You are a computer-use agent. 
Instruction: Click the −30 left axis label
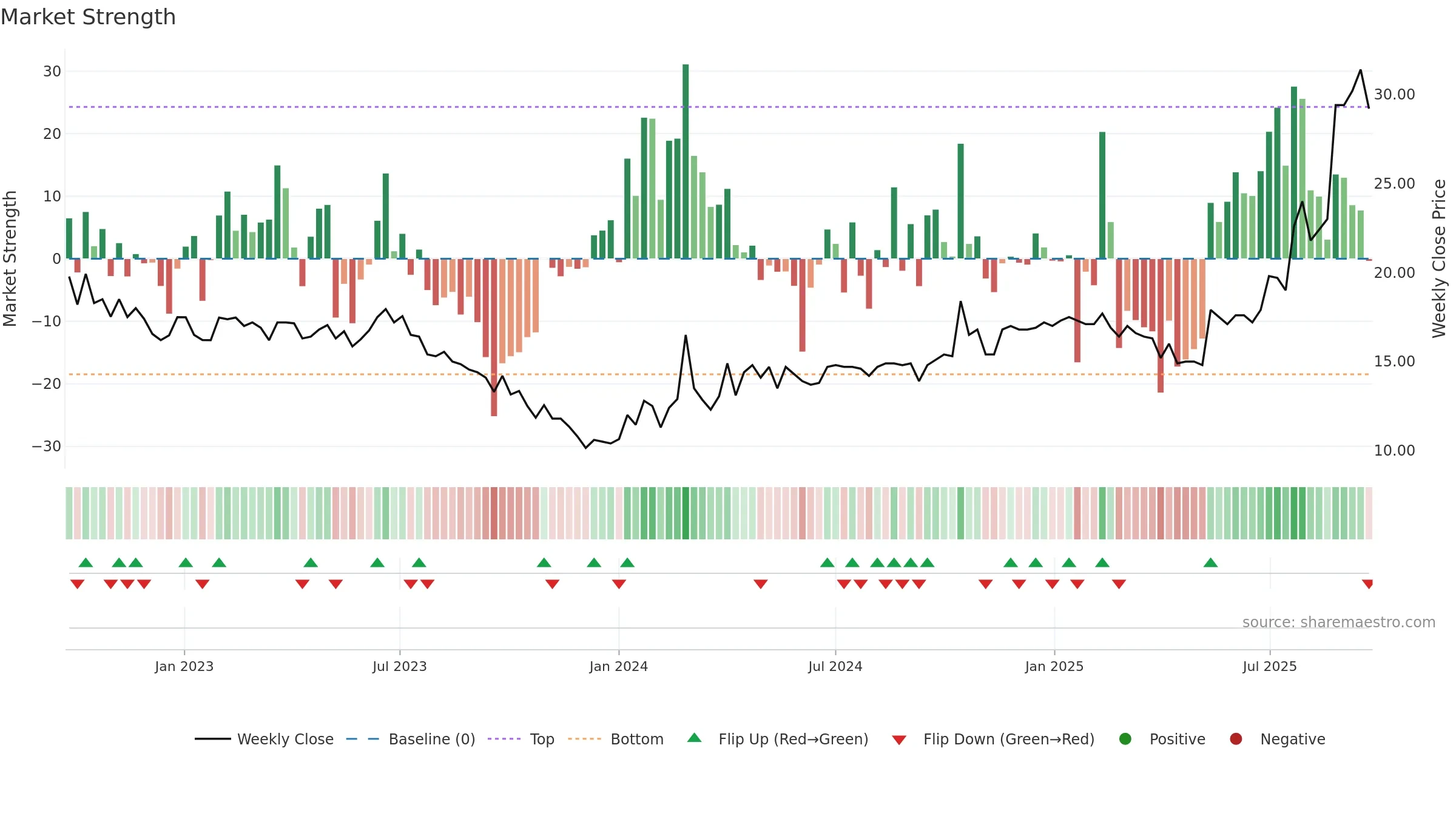[47, 447]
